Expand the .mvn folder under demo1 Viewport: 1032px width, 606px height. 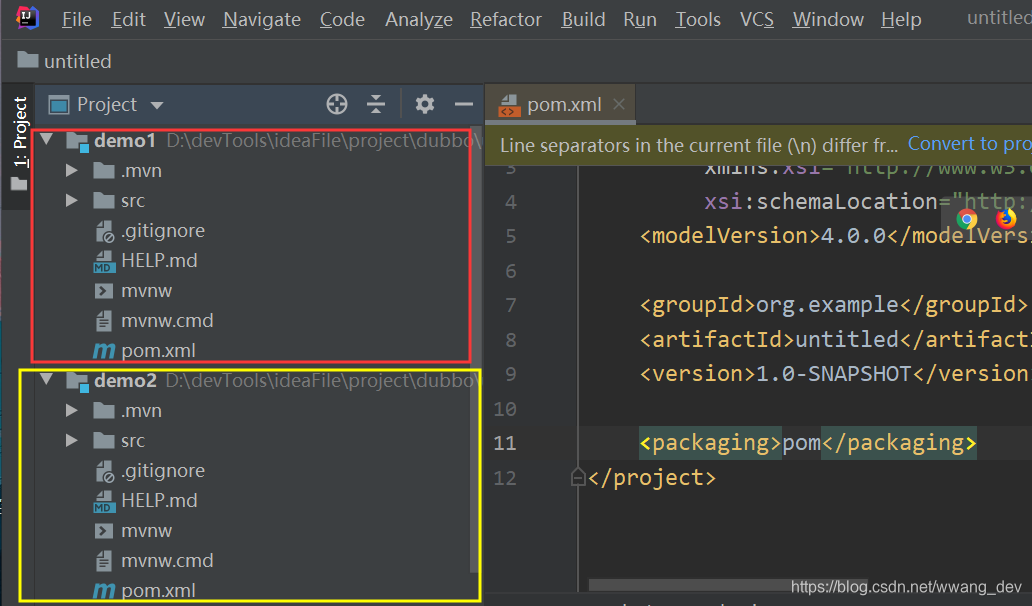point(71,170)
